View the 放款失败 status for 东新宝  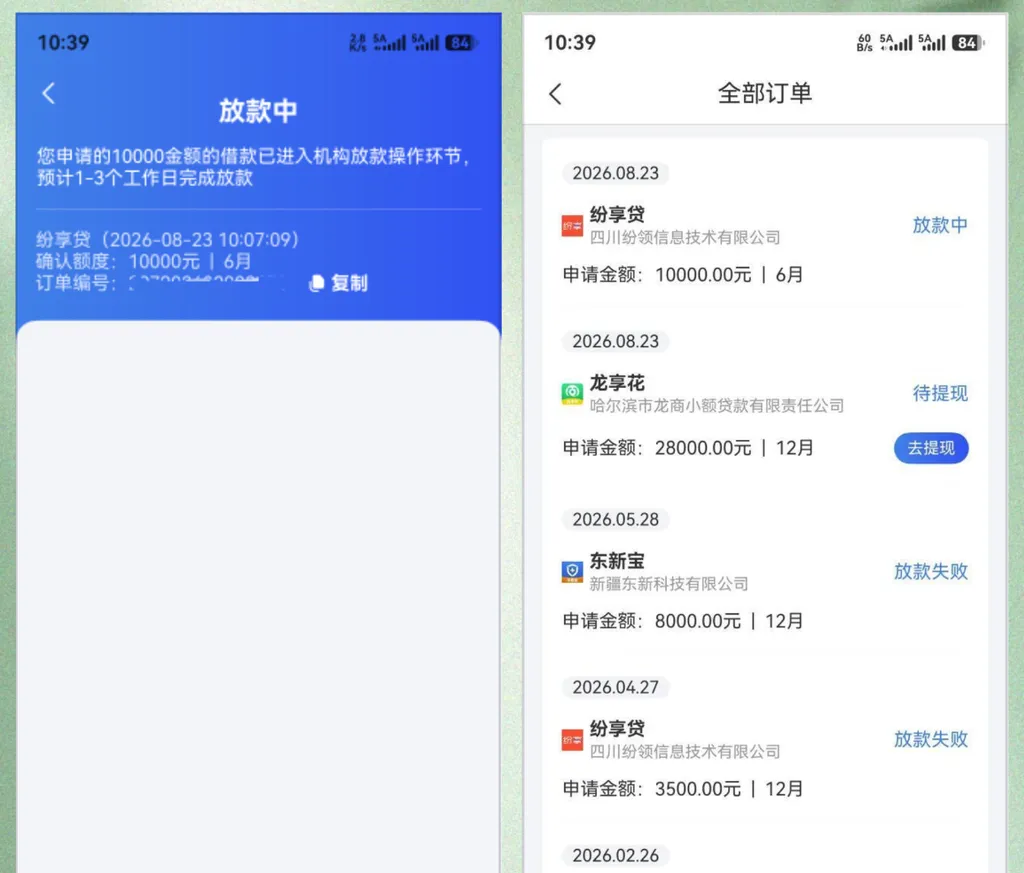pos(931,571)
